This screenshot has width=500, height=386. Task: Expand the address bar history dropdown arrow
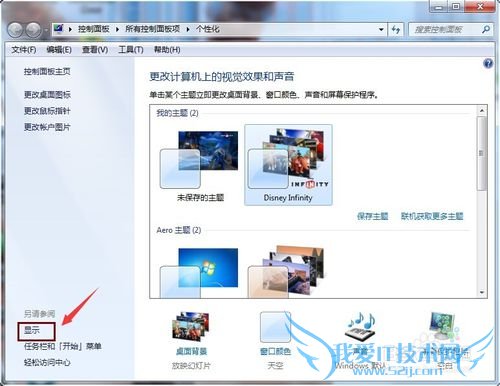(381, 30)
